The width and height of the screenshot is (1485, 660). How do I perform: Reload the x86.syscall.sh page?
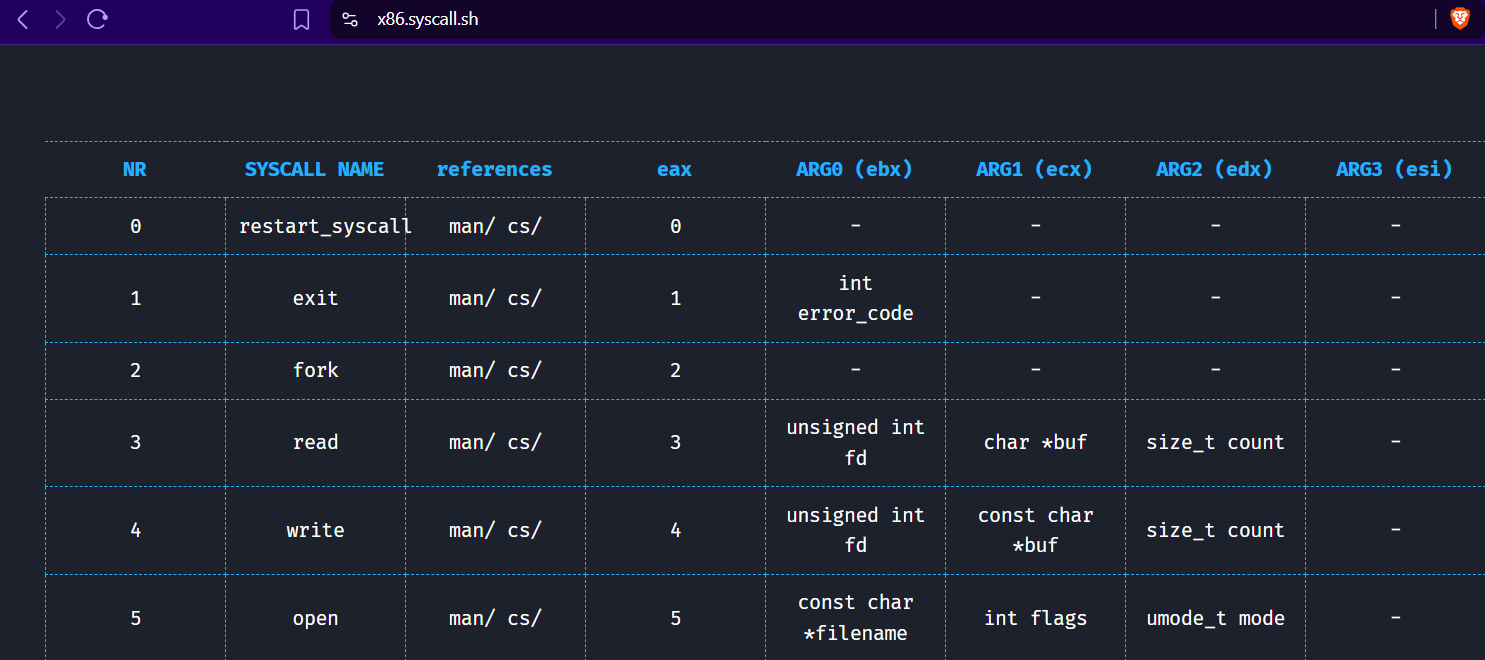tap(97, 18)
